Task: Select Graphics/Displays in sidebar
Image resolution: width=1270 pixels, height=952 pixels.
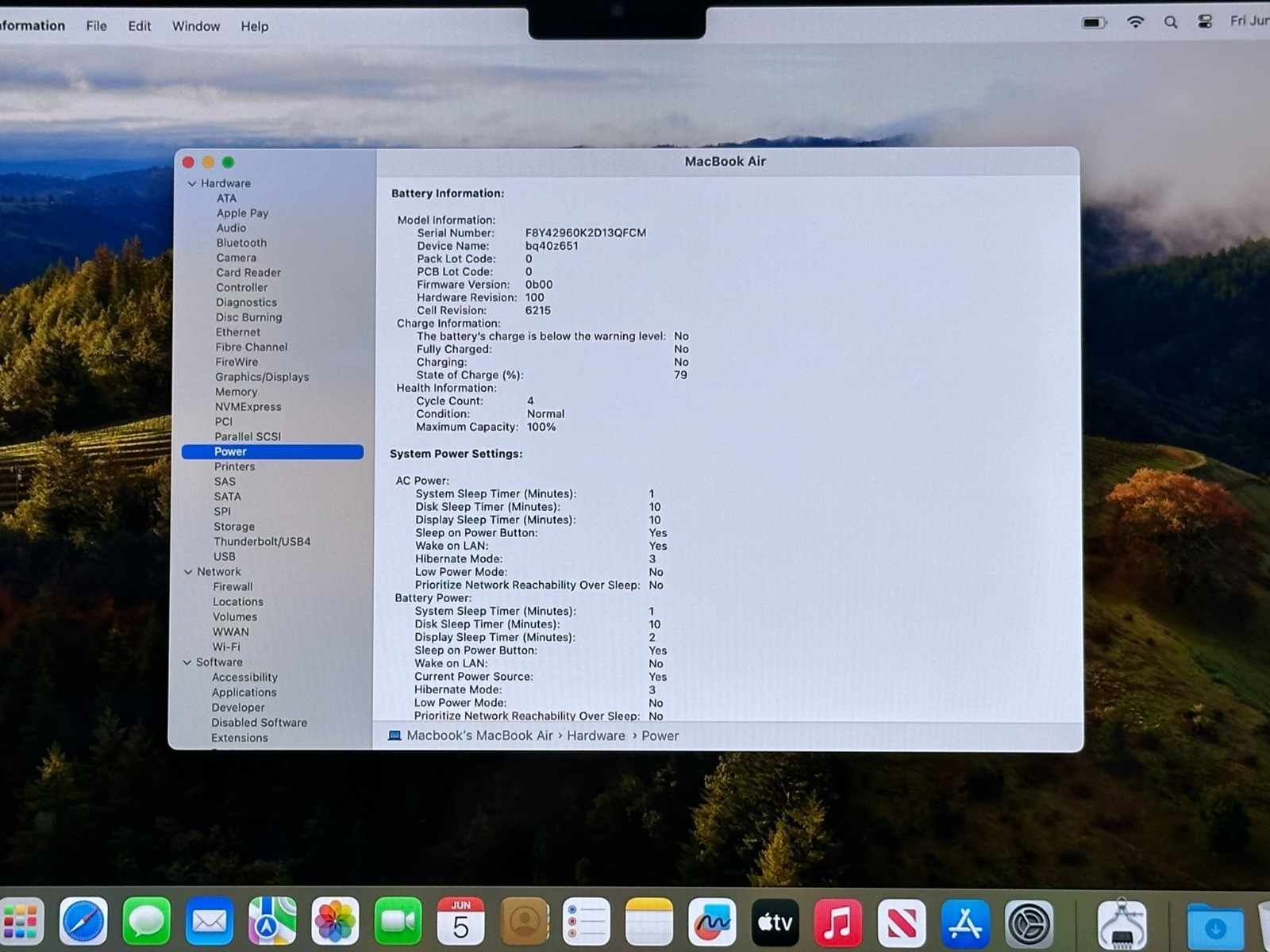Action: [x=262, y=377]
